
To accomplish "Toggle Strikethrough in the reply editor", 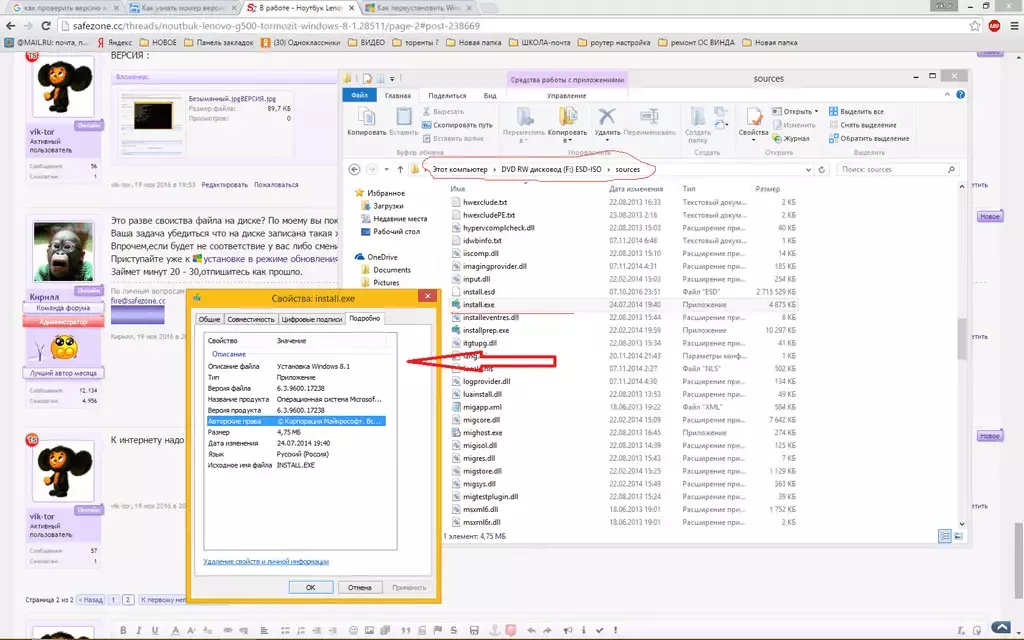I will click(x=453, y=630).
